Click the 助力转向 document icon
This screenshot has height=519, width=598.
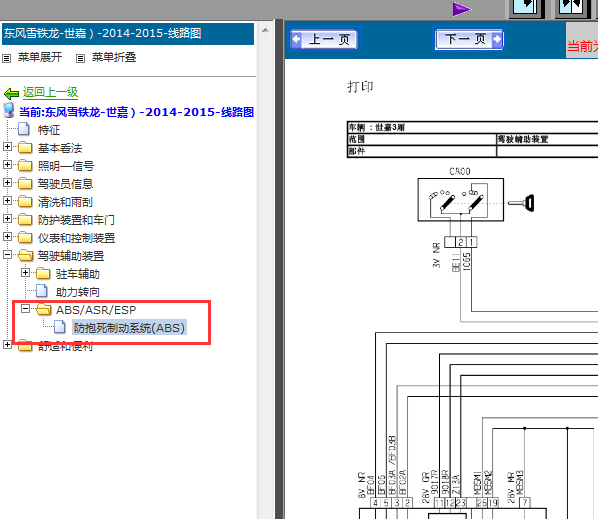coord(42,291)
